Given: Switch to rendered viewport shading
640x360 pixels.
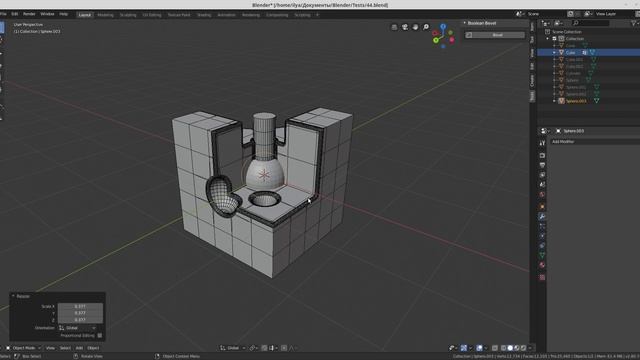Looking at the screenshot, I should click(x=523, y=348).
